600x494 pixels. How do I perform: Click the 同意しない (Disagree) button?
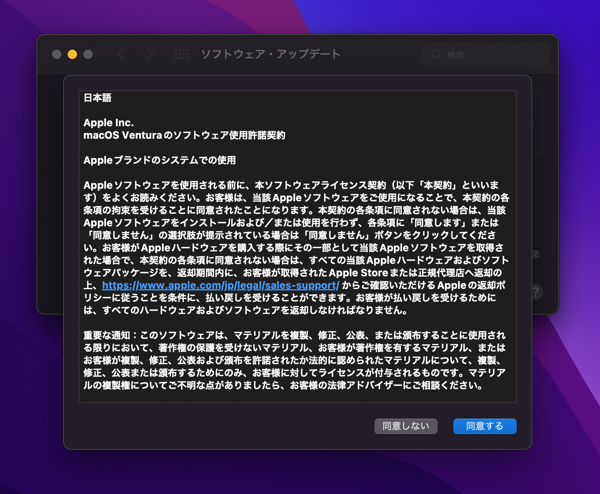coord(406,426)
